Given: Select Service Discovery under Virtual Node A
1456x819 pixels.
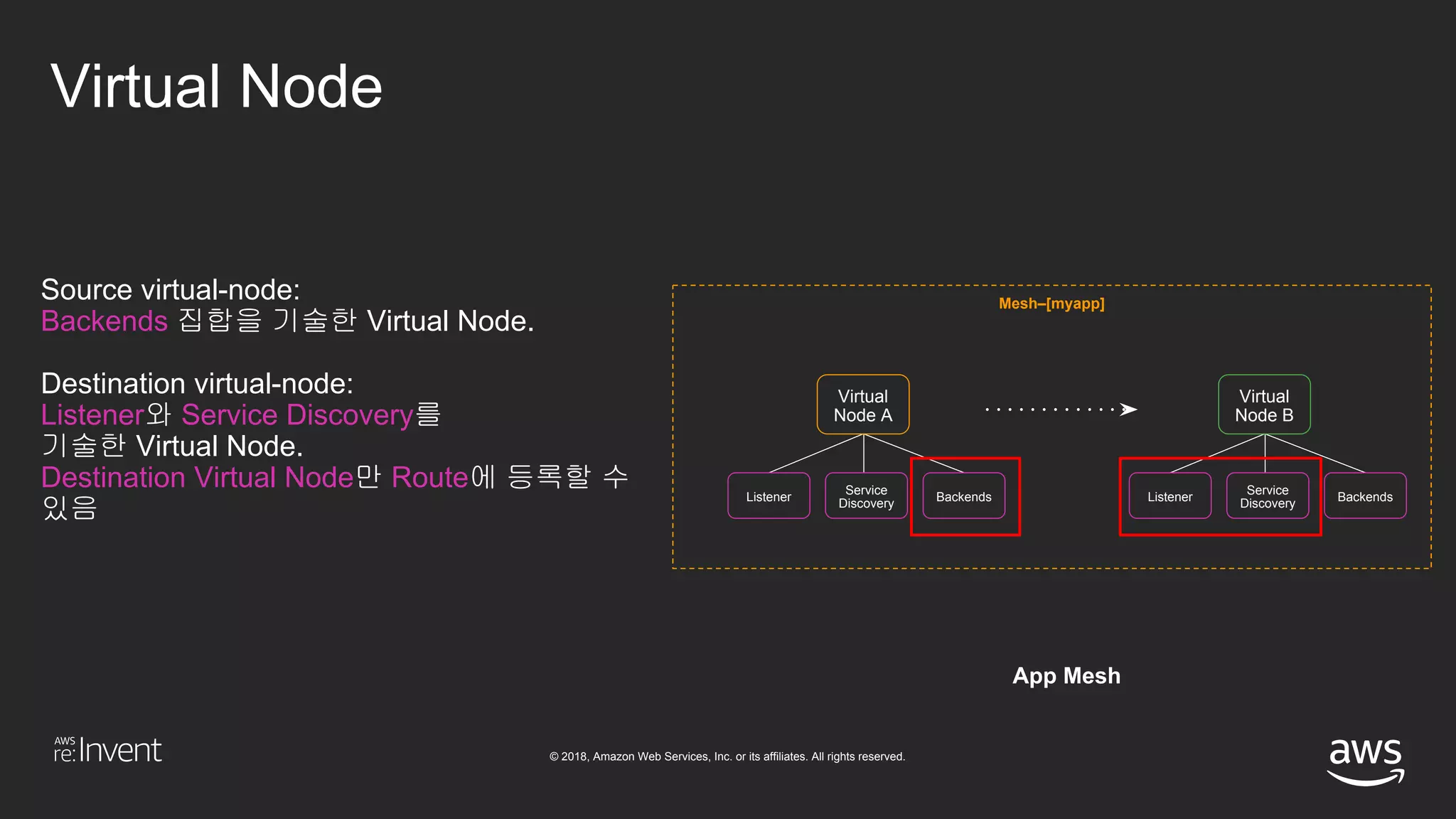Looking at the screenshot, I should pyautogui.click(x=865, y=496).
